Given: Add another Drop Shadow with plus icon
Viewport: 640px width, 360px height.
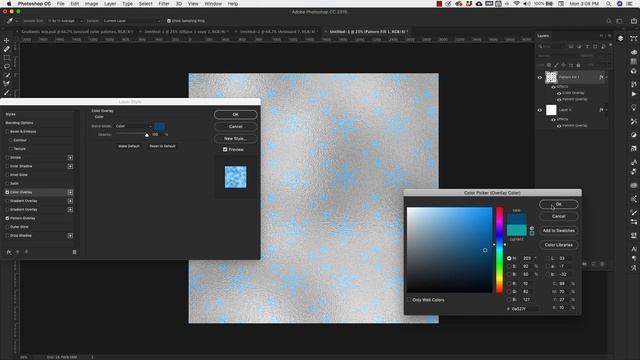Looking at the screenshot, I should [x=70, y=236].
